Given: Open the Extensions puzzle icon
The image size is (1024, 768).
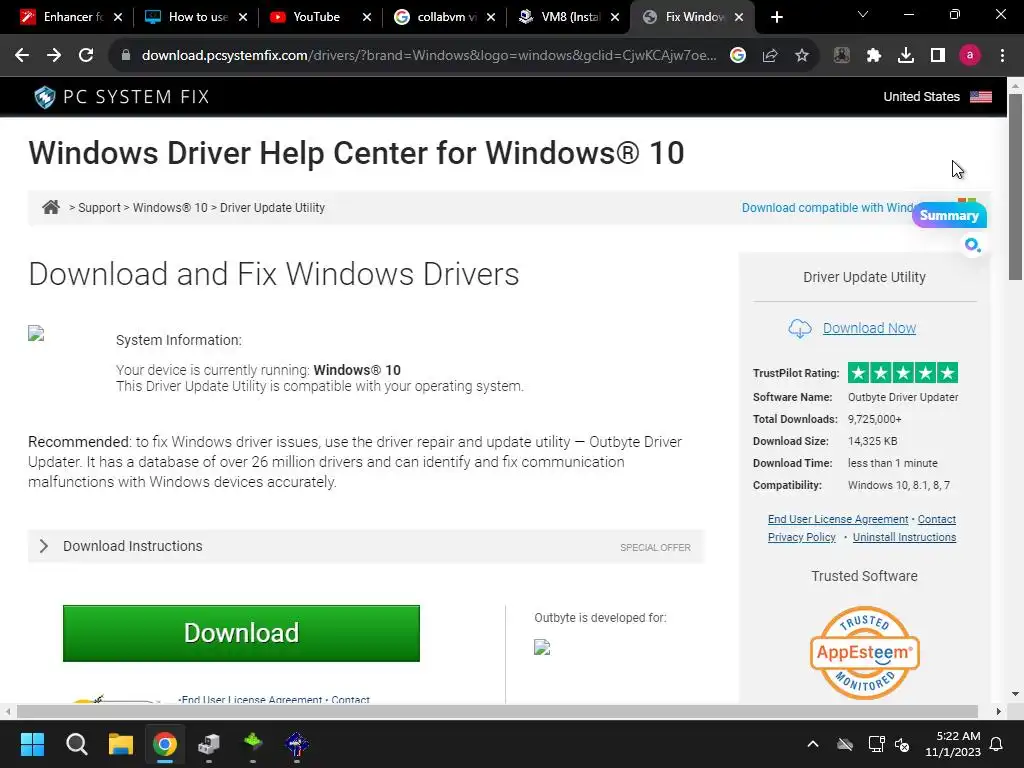Looking at the screenshot, I should click(874, 56).
